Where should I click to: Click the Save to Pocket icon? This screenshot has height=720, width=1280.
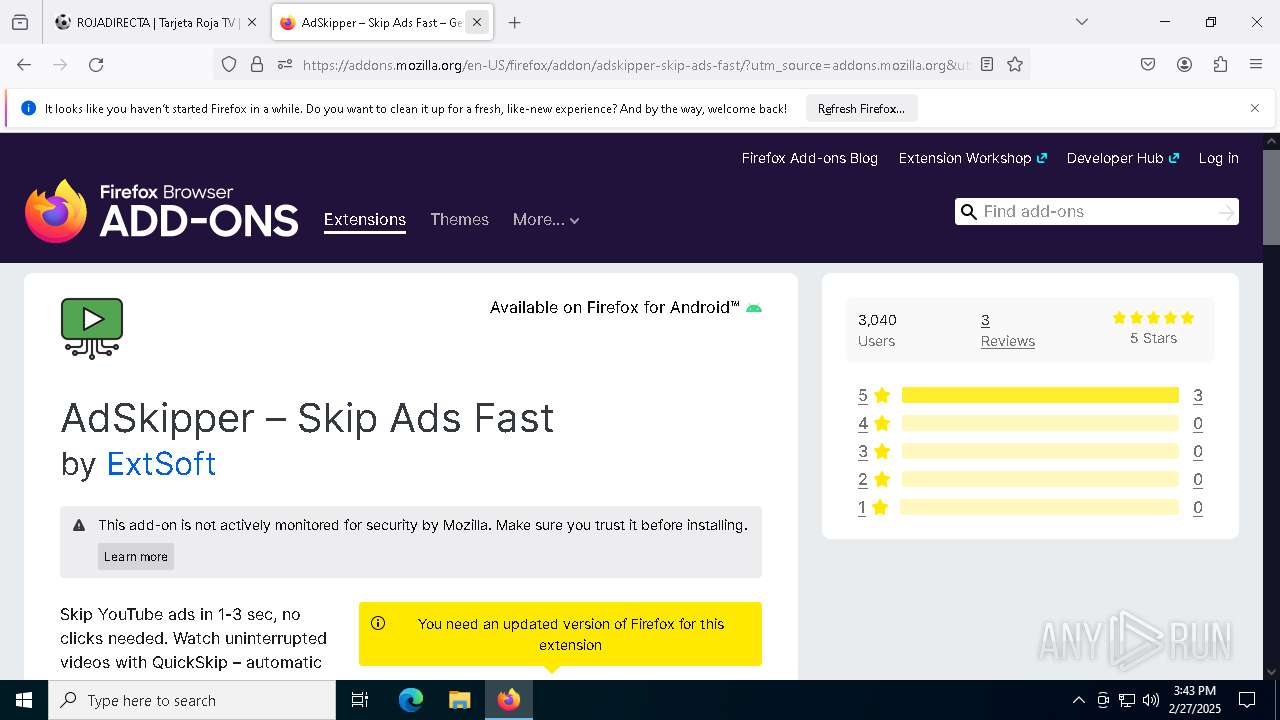point(1148,65)
